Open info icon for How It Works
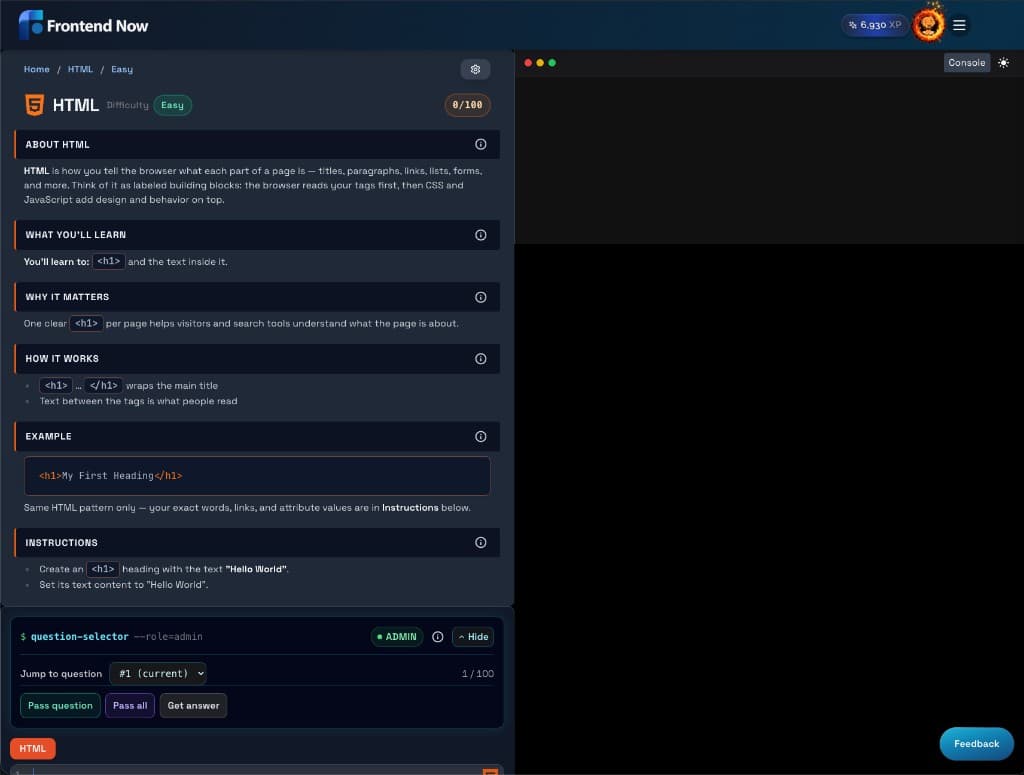1024x775 pixels. click(x=481, y=359)
